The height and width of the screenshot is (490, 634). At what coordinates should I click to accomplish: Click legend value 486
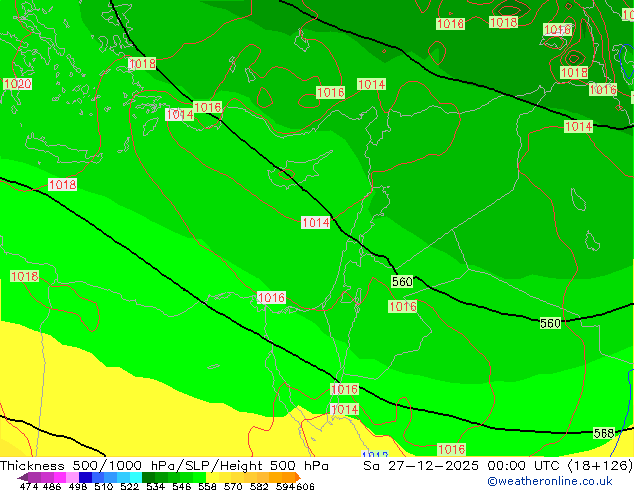(52, 486)
